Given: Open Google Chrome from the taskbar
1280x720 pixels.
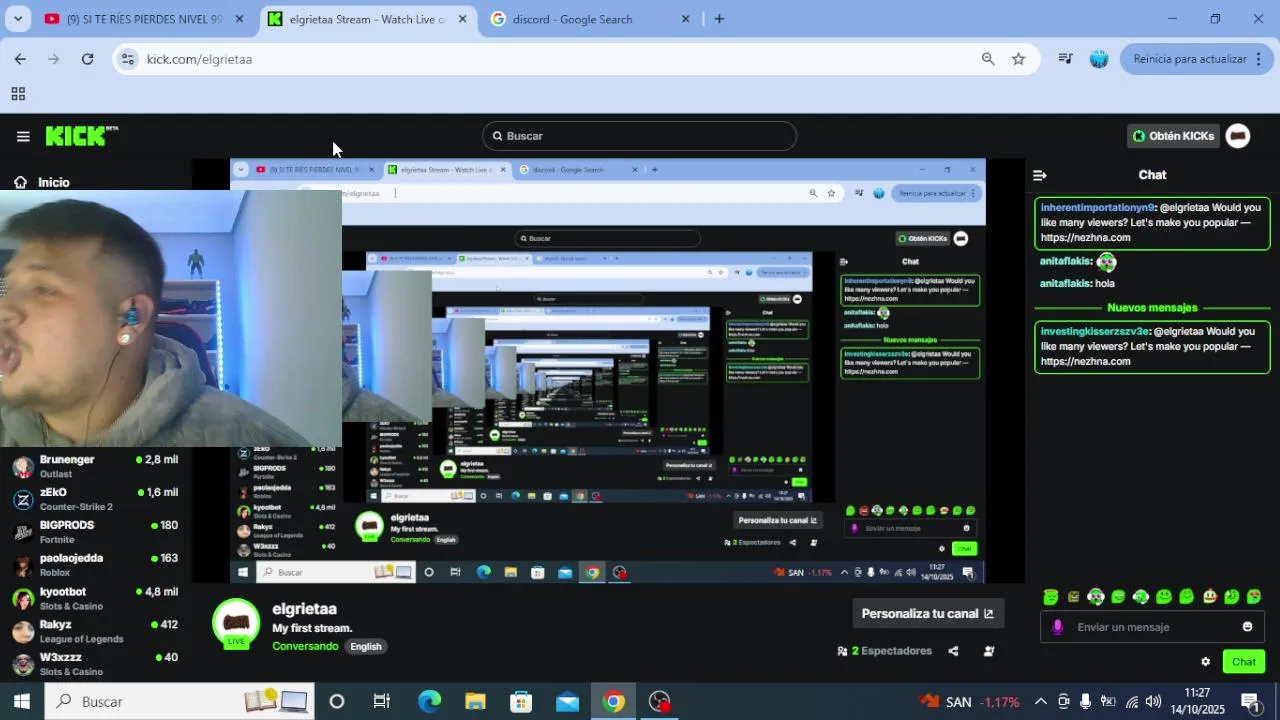Looking at the screenshot, I should (614, 702).
